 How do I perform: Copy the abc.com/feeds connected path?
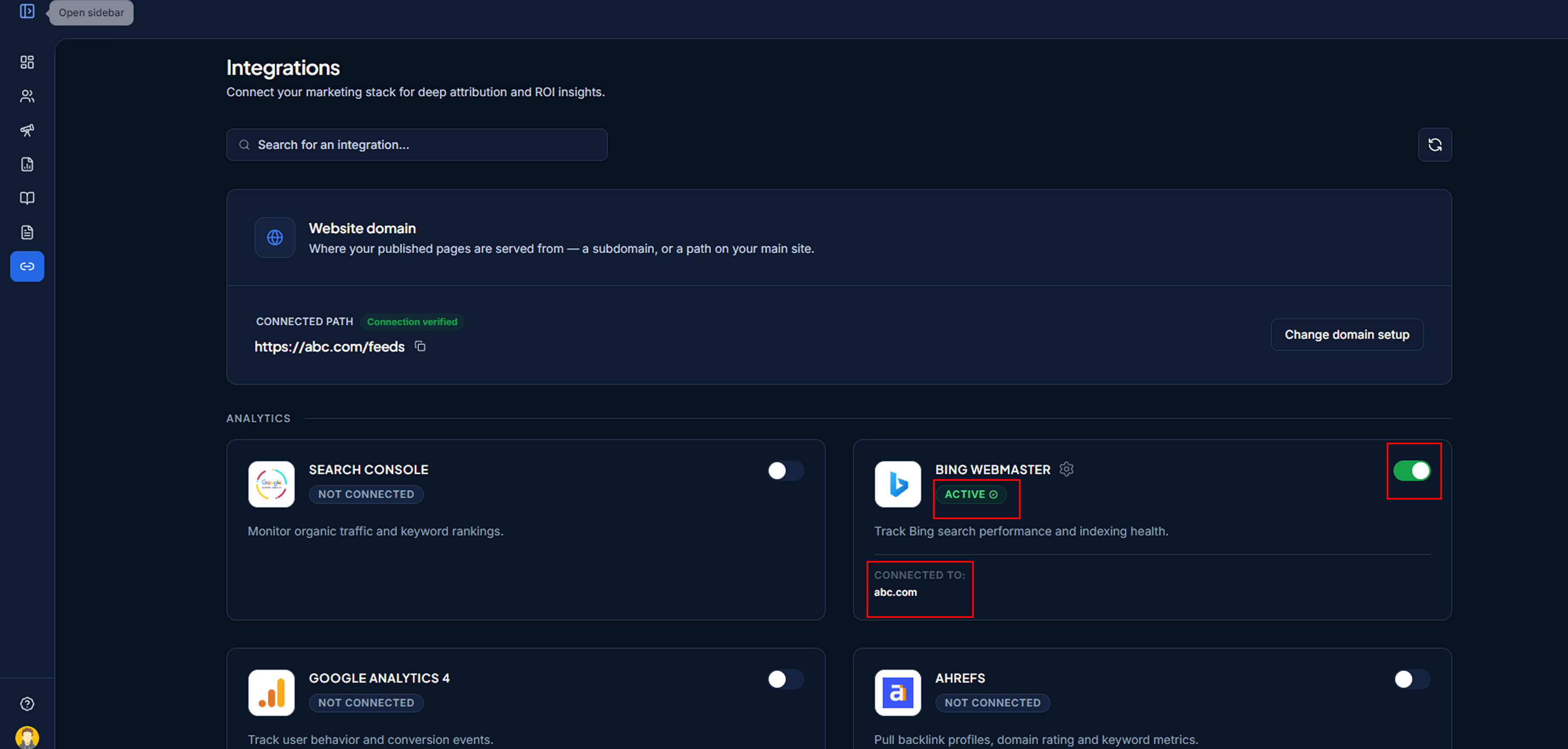point(420,346)
